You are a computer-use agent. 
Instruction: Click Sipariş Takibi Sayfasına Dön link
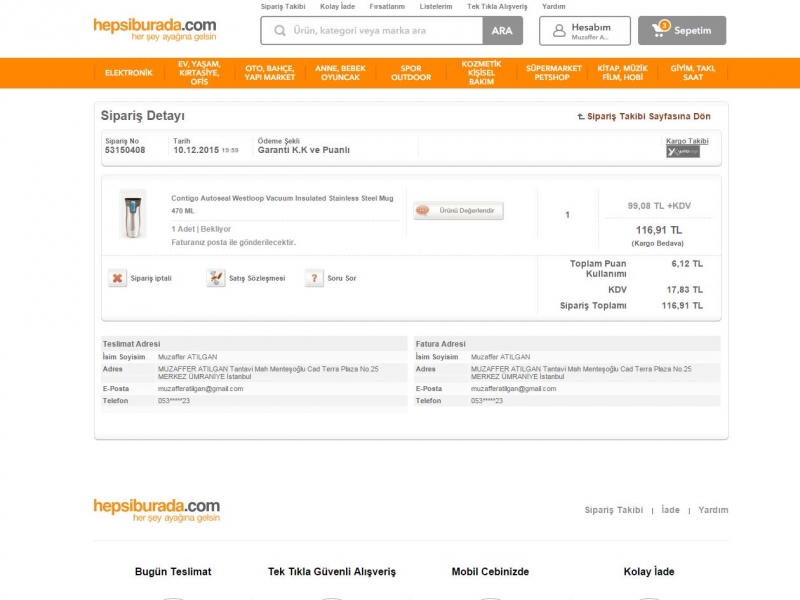point(648,116)
